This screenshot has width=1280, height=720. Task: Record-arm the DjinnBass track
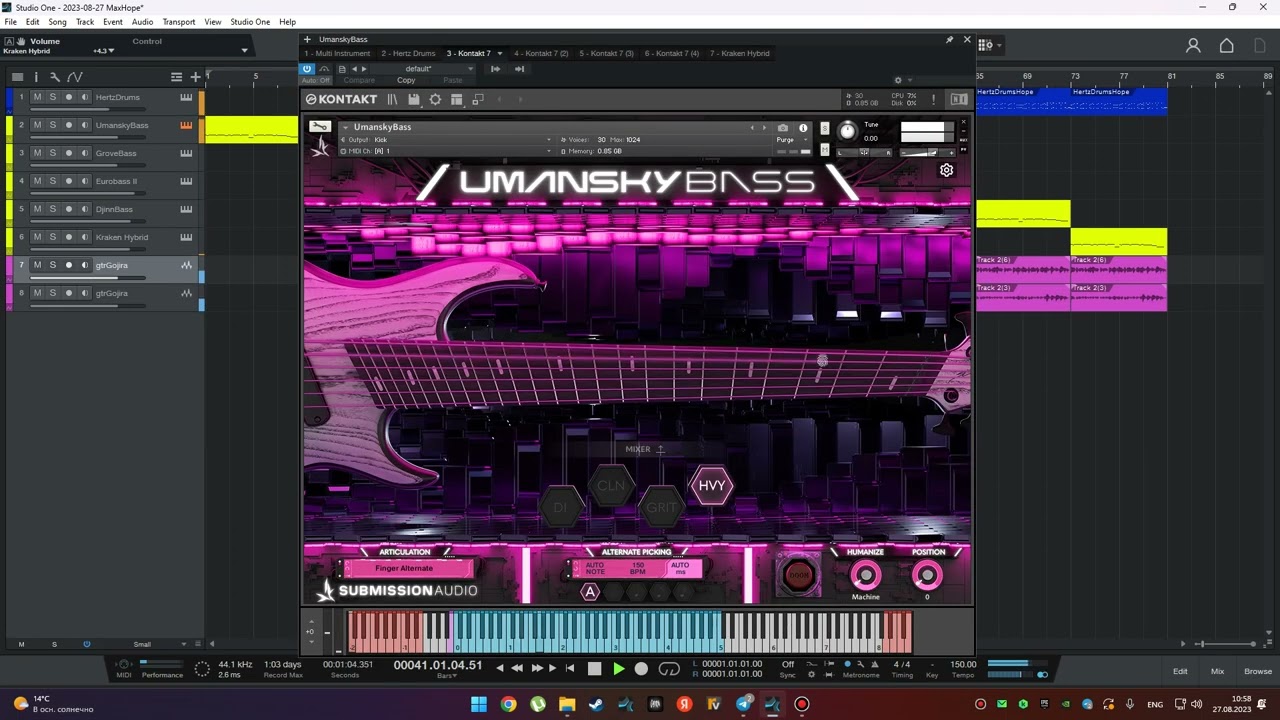(x=69, y=209)
